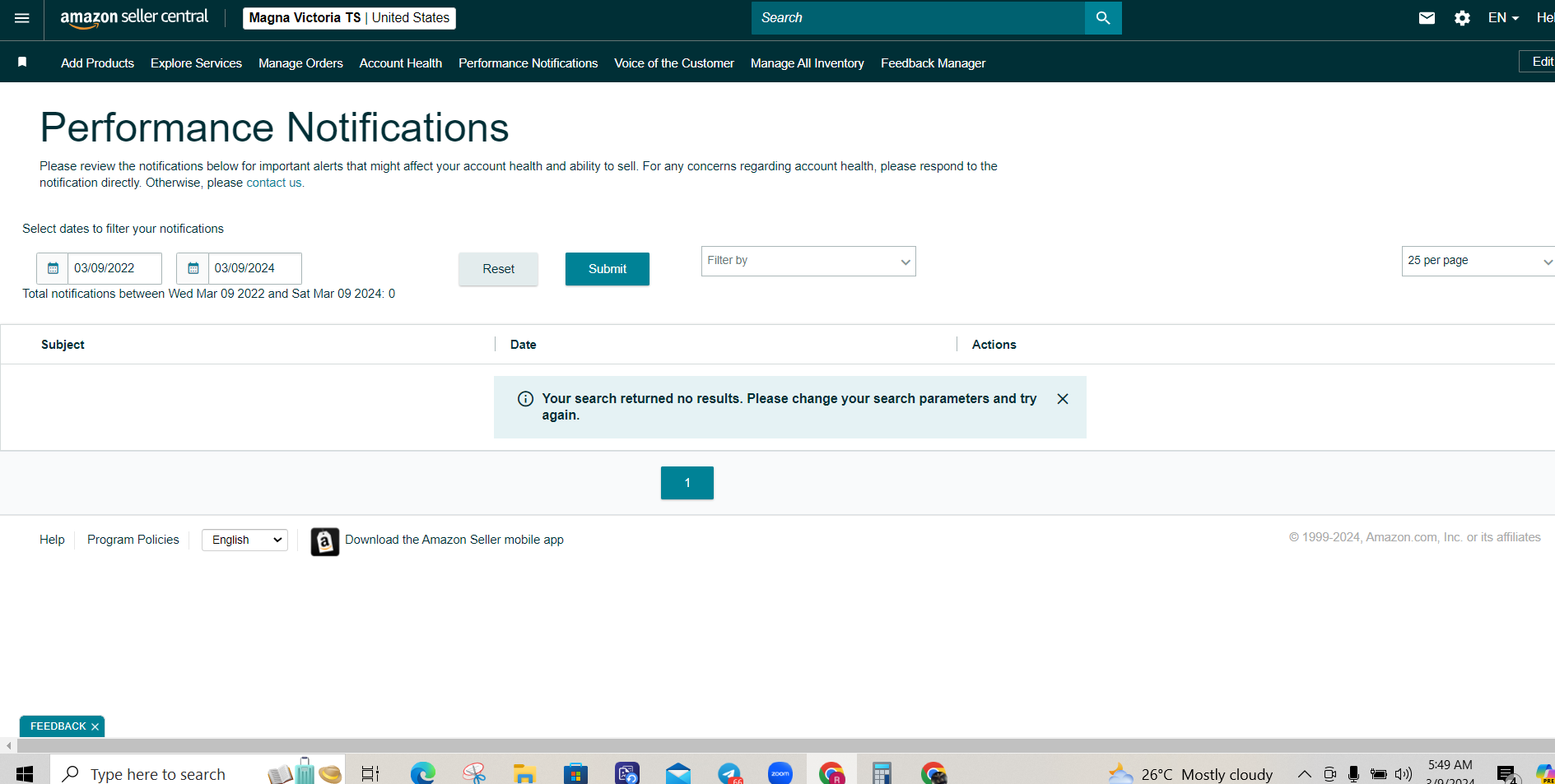The height and width of the screenshot is (784, 1555).
Task: Focus the Seller Central search box
Action: [x=918, y=18]
